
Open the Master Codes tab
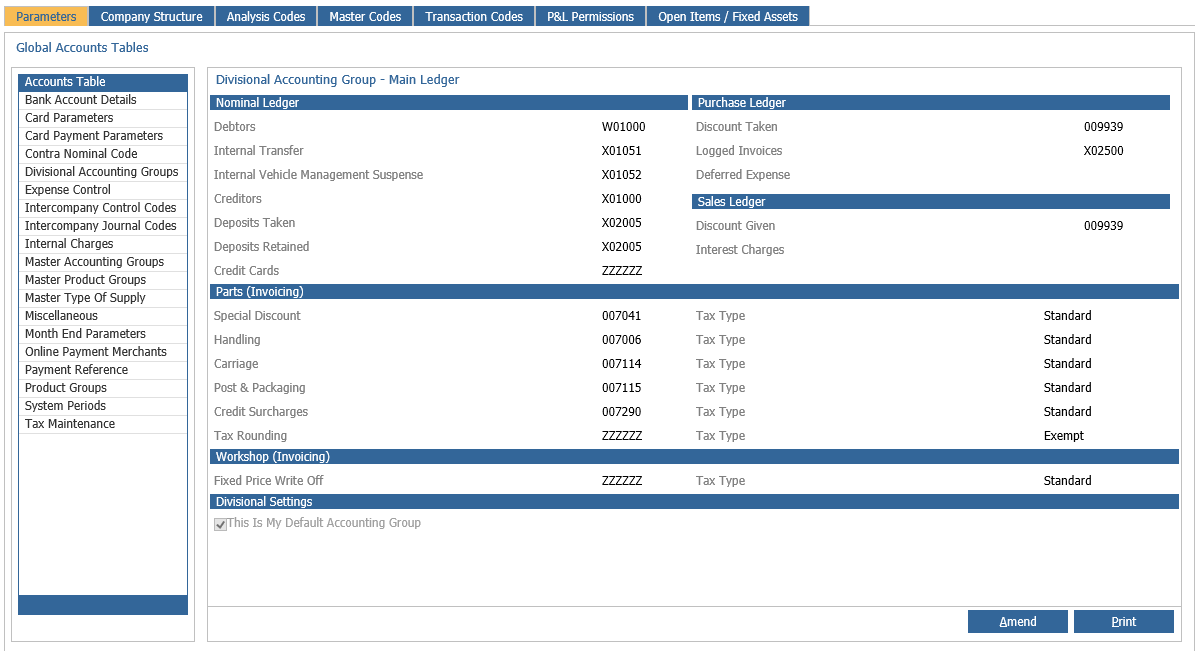tap(365, 16)
